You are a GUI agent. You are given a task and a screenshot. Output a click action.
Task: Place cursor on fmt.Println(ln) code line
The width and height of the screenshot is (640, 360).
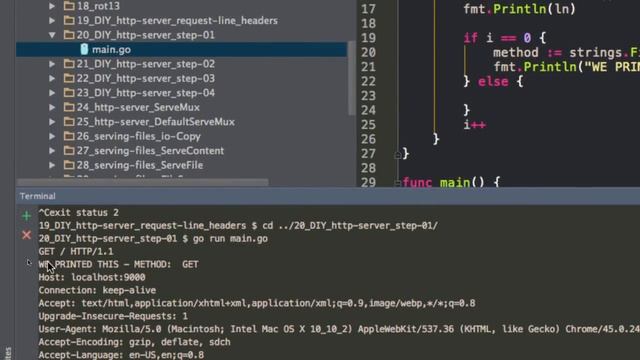pyautogui.click(x=519, y=9)
